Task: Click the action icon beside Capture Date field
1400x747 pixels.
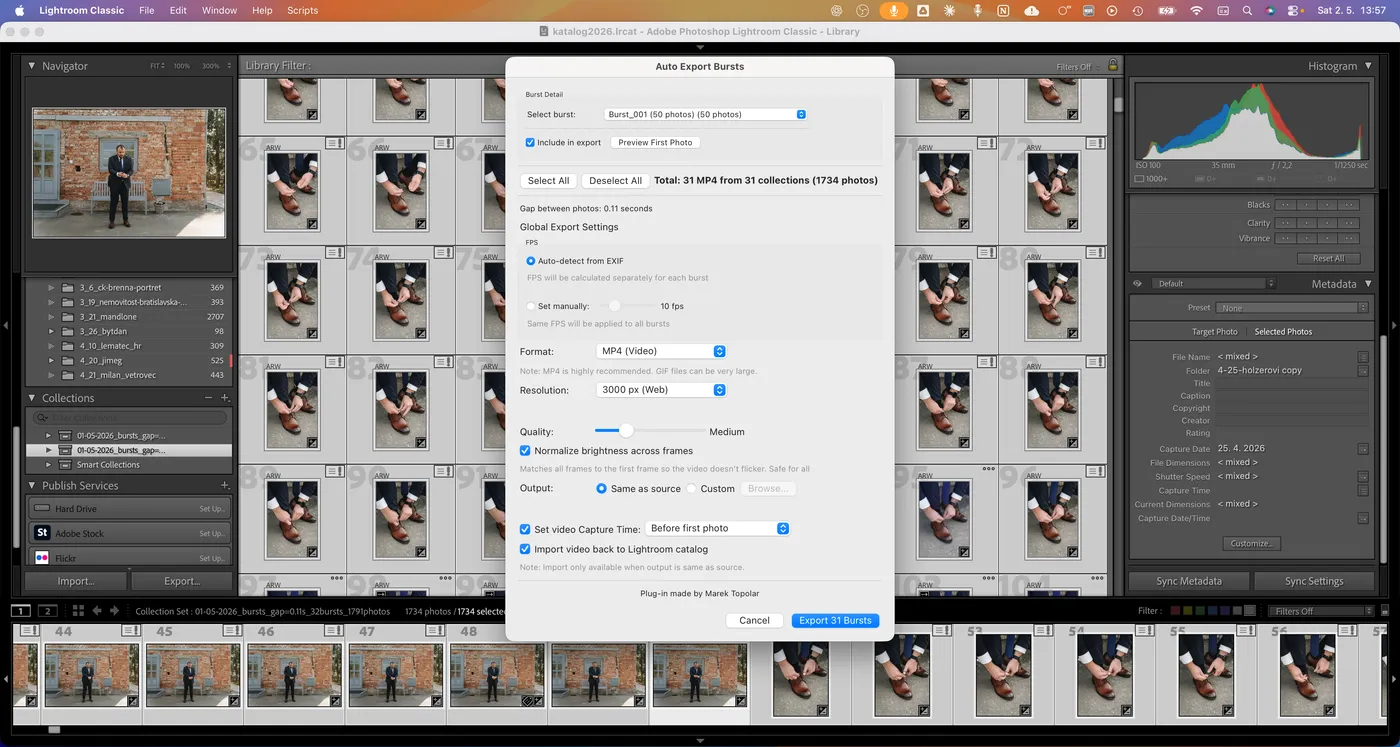Action: click(x=1363, y=449)
